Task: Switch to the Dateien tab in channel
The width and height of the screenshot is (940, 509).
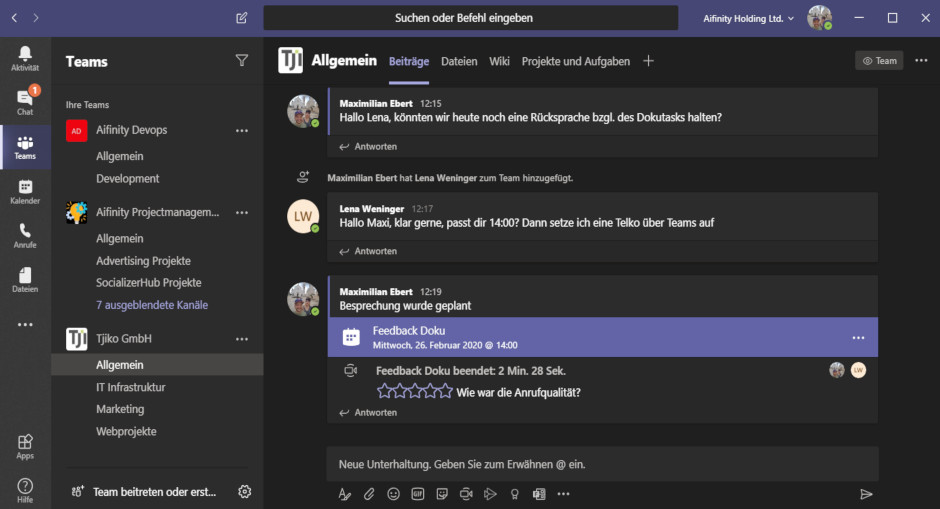Action: [x=459, y=61]
